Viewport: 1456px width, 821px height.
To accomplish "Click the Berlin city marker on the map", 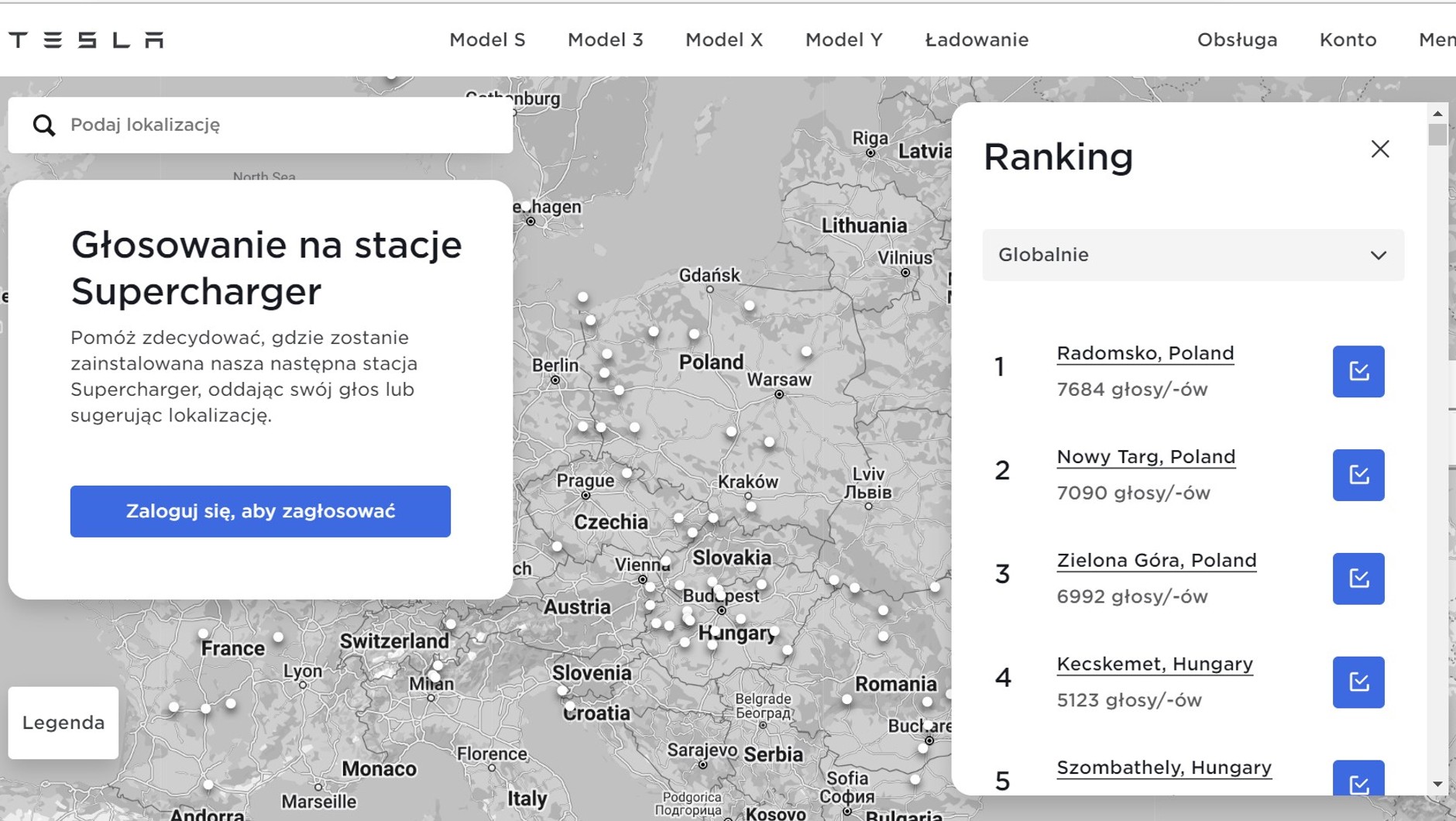I will pos(555,380).
